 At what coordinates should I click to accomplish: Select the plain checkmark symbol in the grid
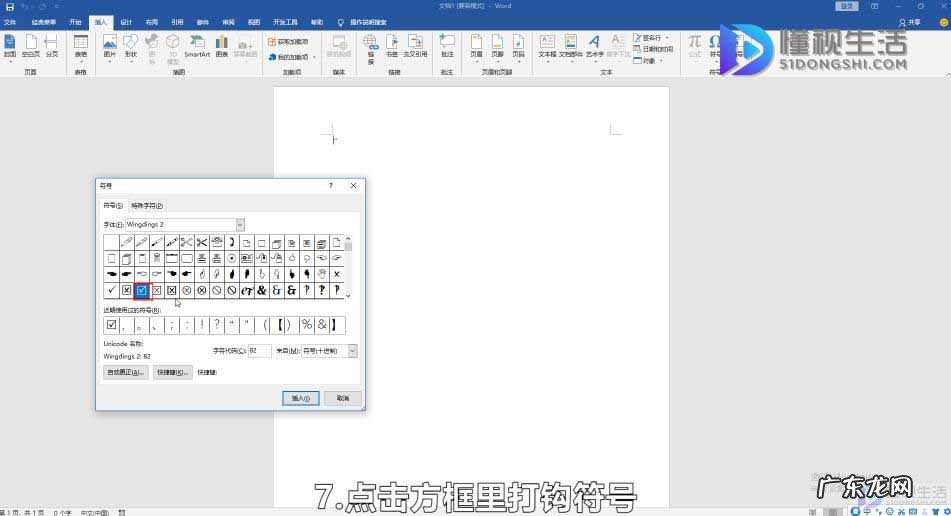(112, 290)
